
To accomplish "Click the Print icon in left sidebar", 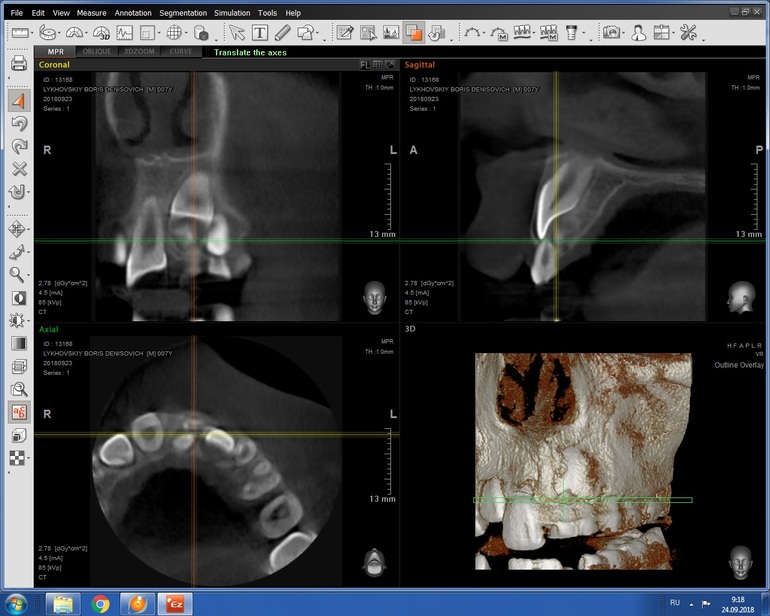I will point(18,65).
